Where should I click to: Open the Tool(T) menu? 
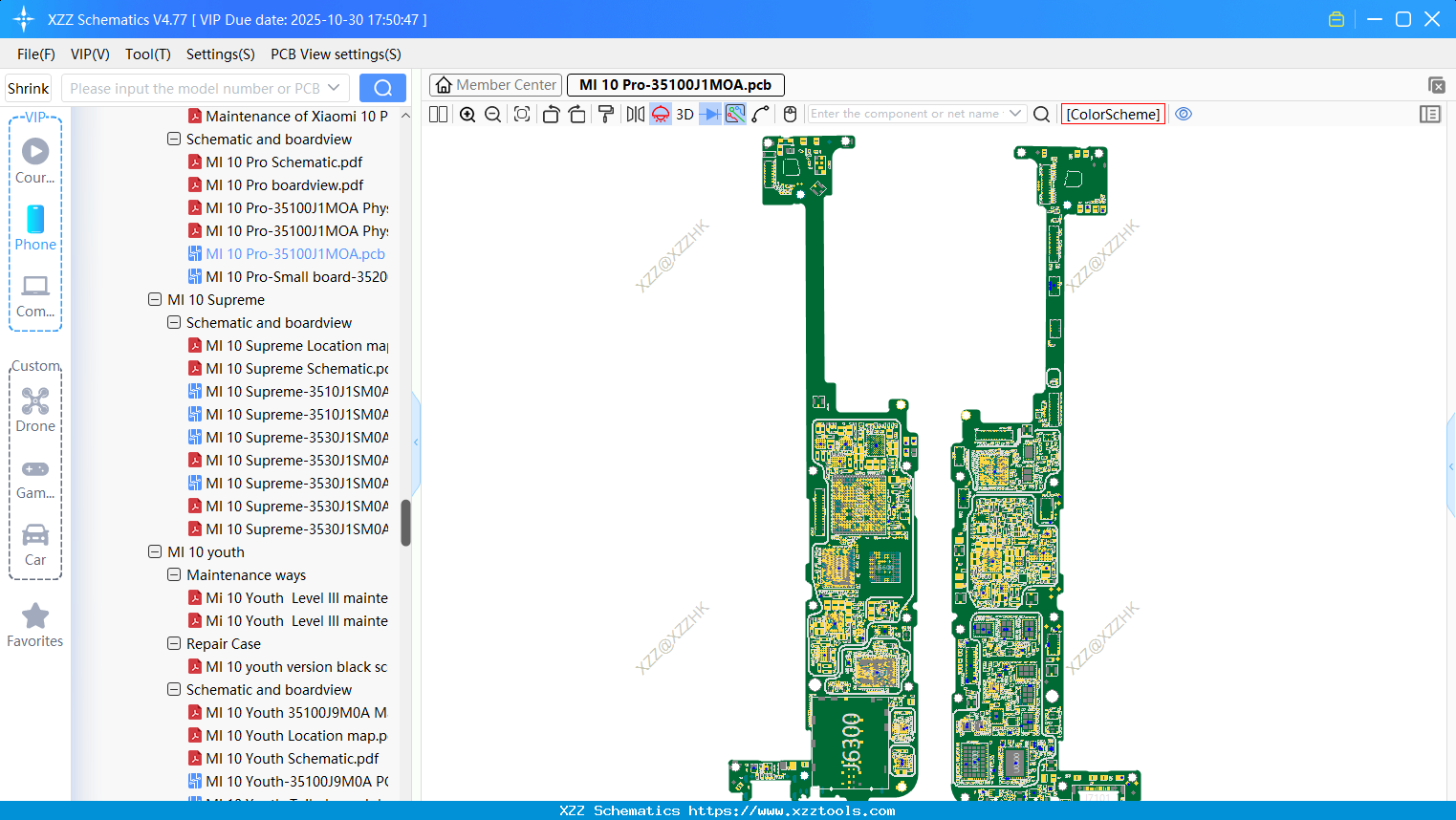(148, 54)
